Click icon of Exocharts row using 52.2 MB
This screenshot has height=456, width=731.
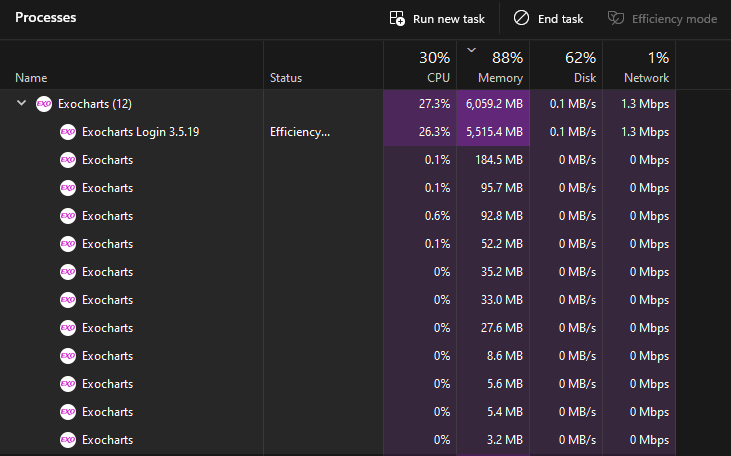(x=68, y=244)
